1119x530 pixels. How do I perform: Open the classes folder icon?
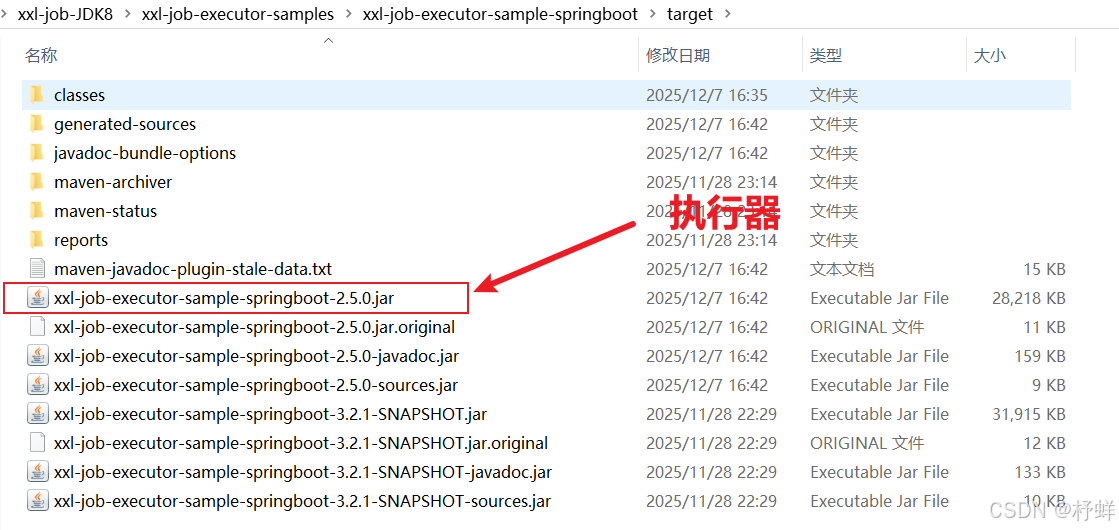click(x=37, y=95)
